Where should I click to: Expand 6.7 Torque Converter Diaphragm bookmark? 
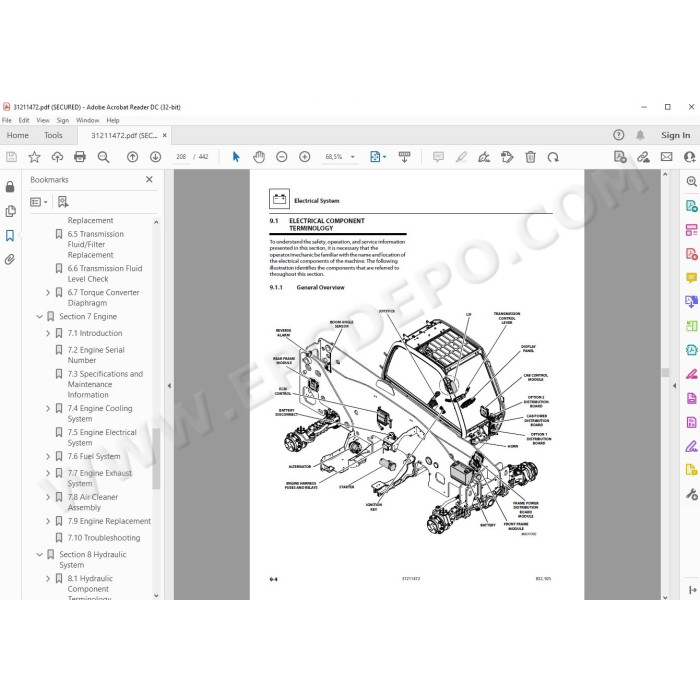(48, 292)
